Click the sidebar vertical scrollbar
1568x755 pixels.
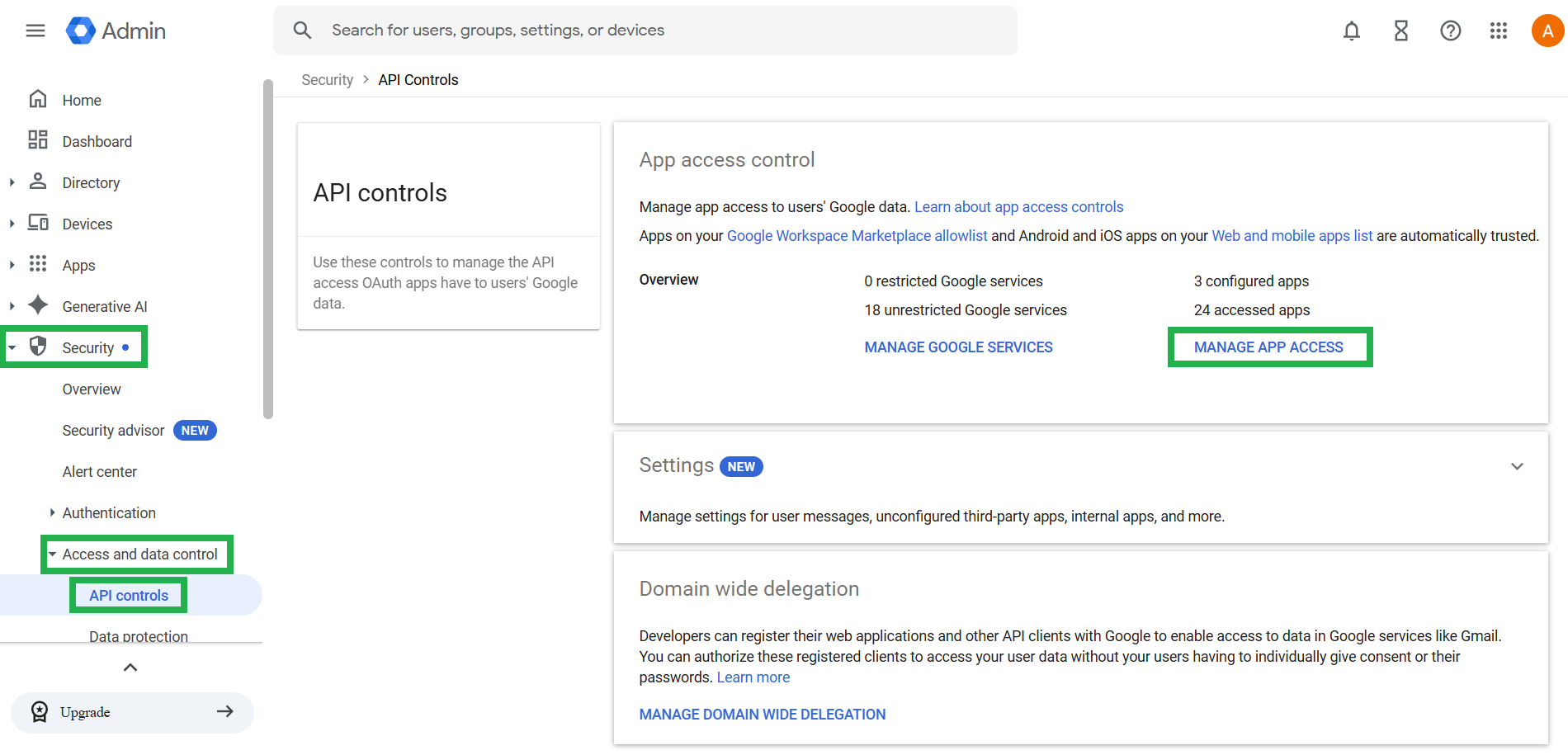tap(267, 249)
